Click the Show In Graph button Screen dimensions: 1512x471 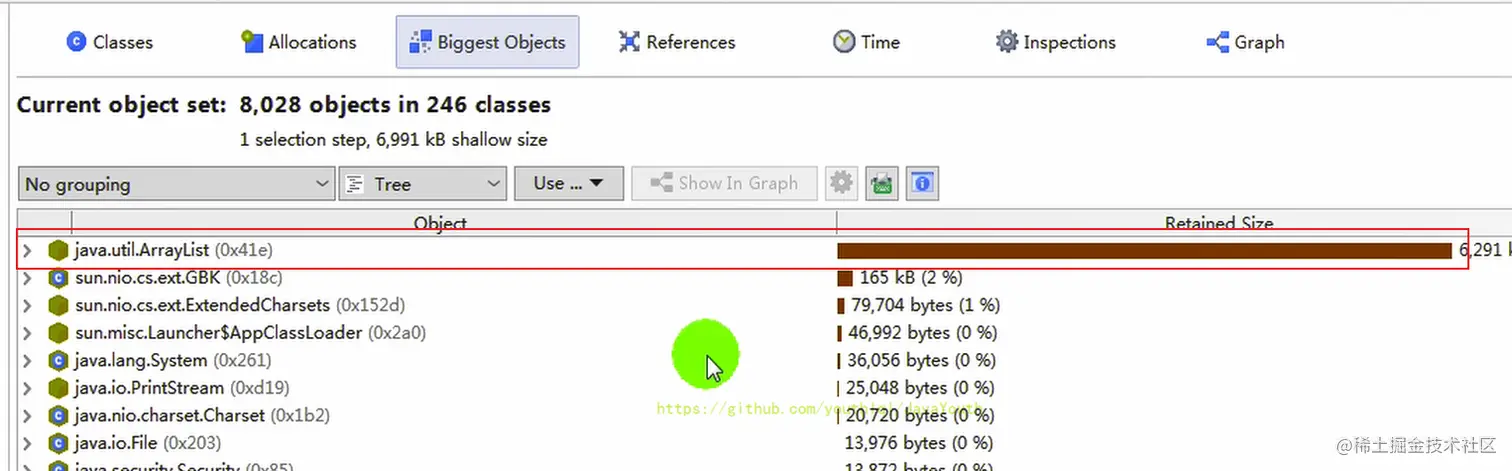[725, 184]
